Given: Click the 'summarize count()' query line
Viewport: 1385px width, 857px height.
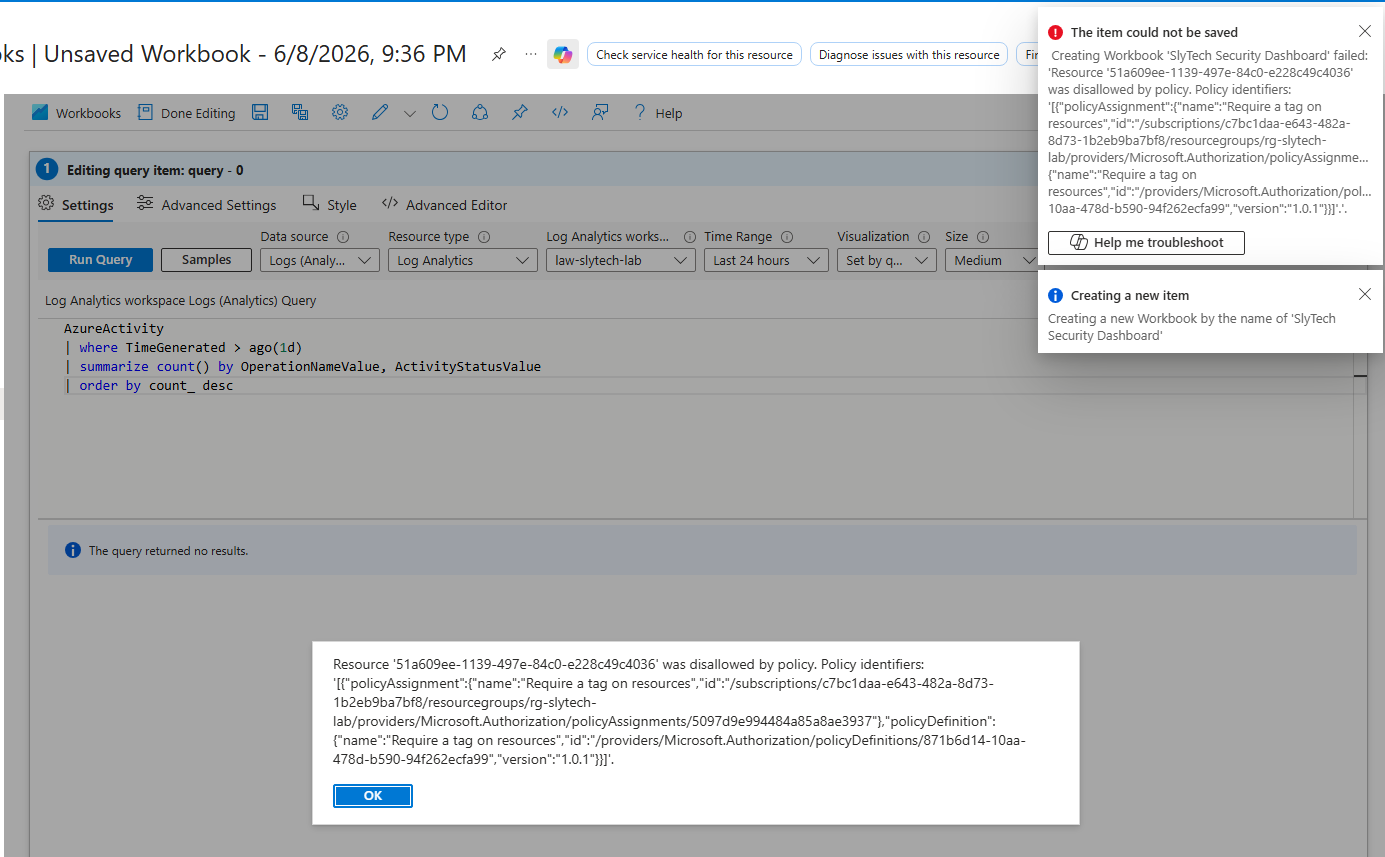Looking at the screenshot, I should click(302, 366).
